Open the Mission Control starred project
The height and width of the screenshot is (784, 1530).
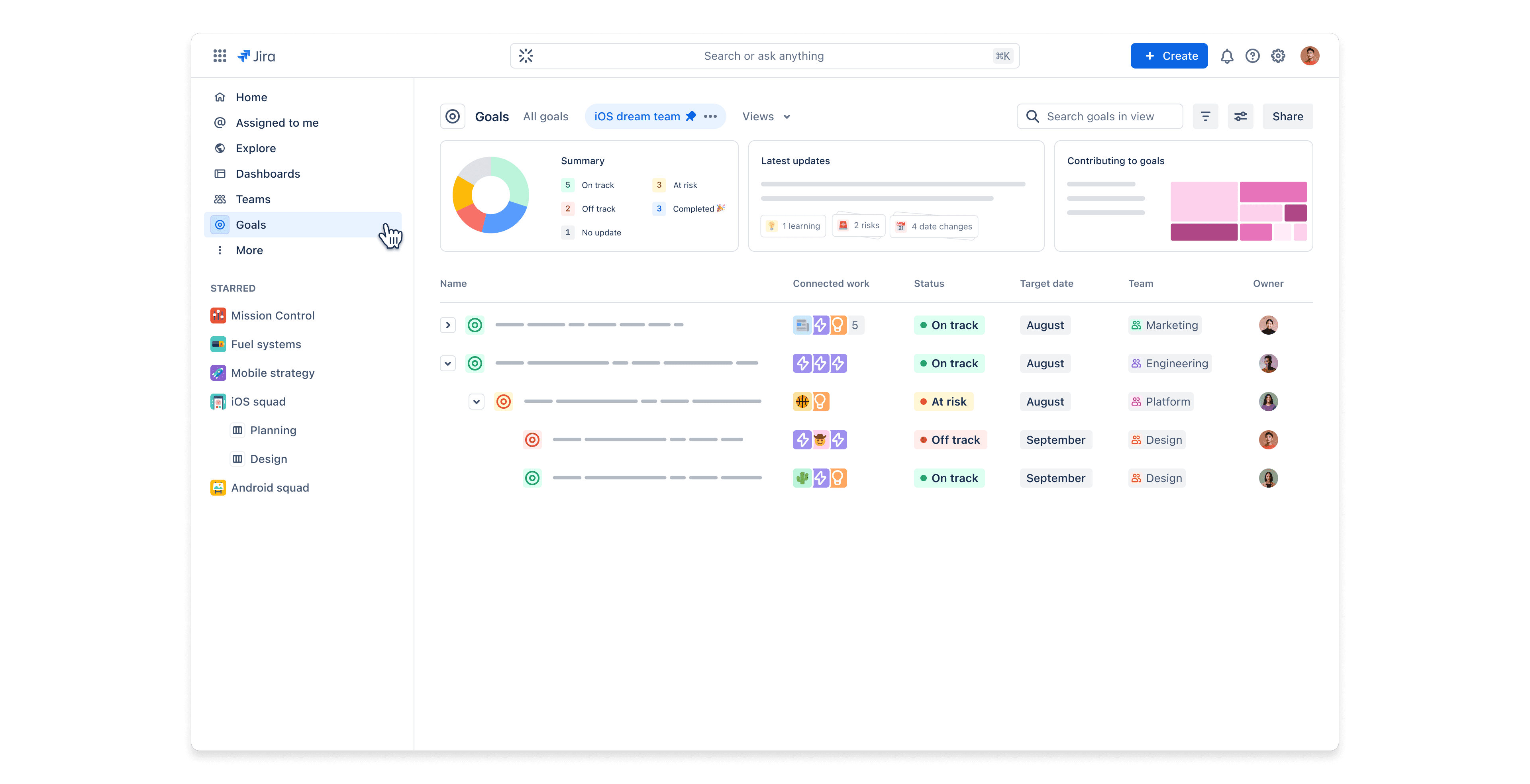272,316
